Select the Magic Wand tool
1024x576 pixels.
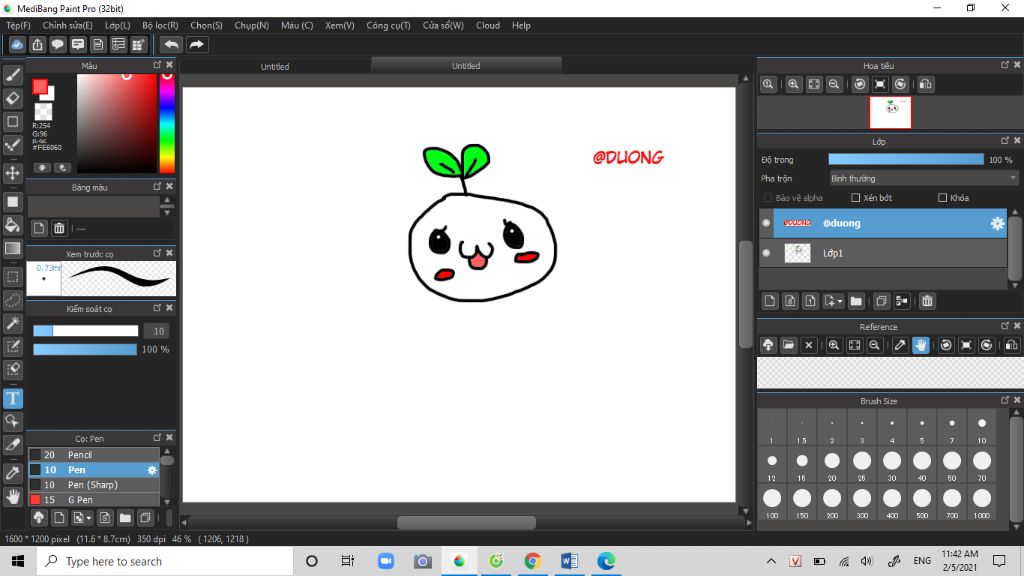[12, 323]
